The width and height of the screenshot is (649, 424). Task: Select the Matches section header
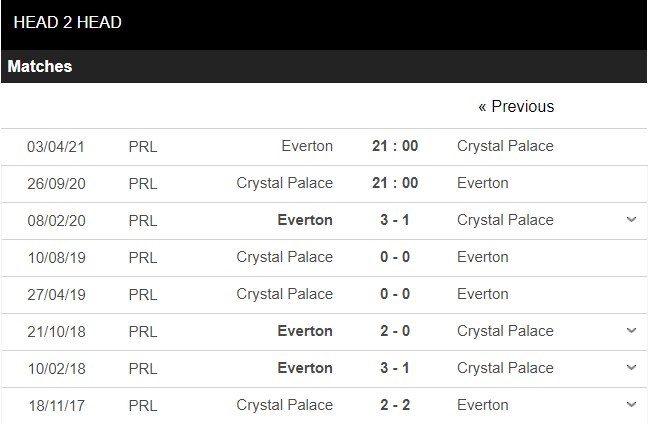40,67
